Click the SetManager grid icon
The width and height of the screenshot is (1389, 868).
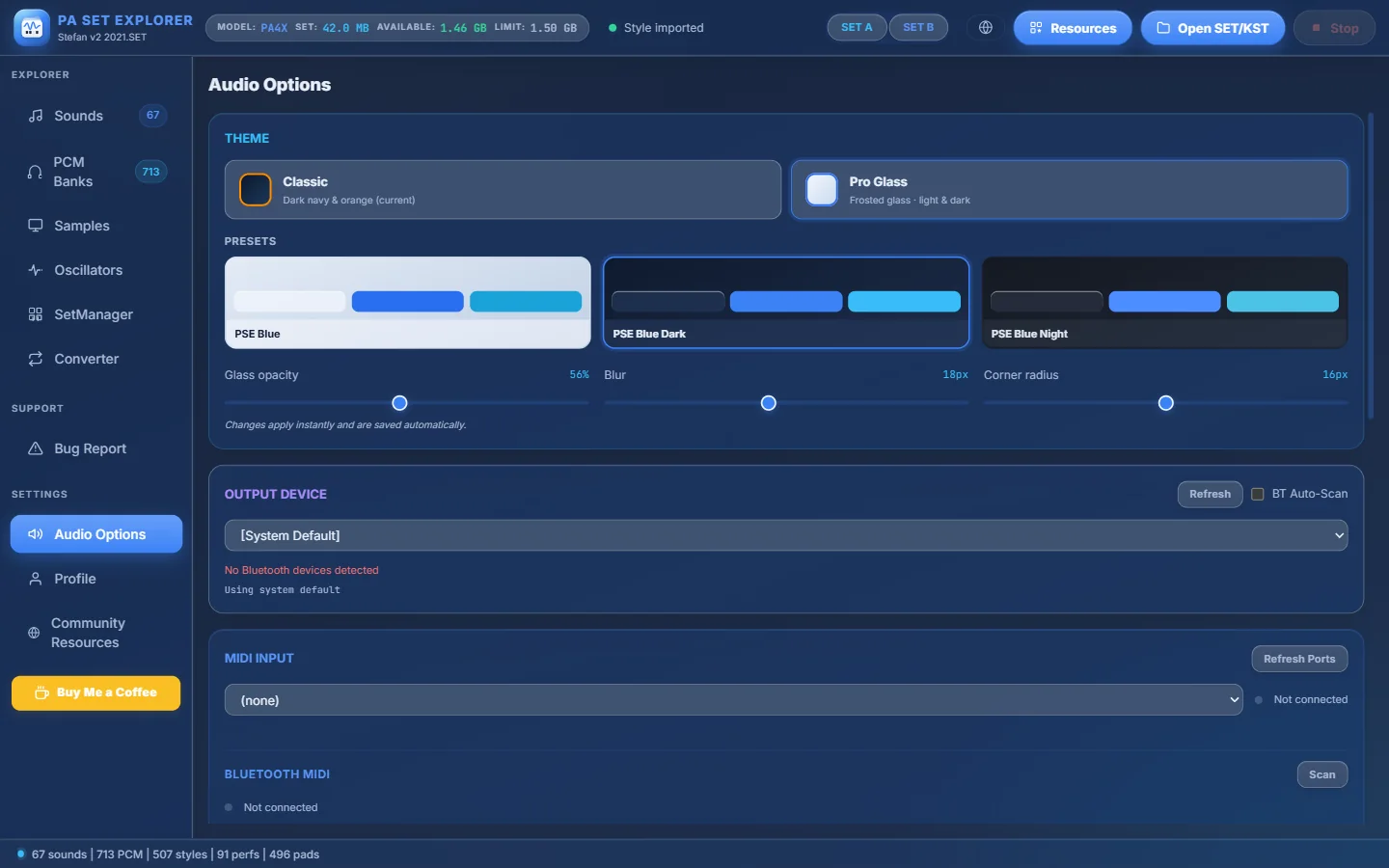click(36, 314)
